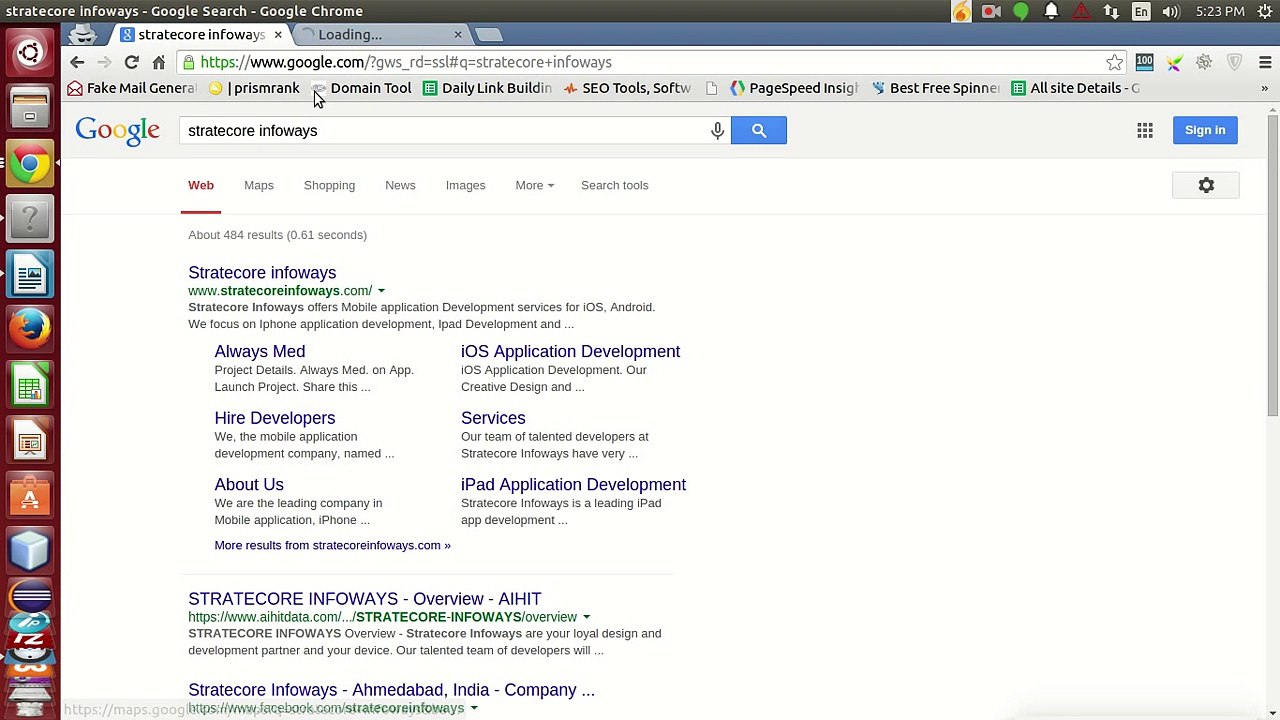
Task: Open the Fake Mail Generator bookmark
Action: 132,88
